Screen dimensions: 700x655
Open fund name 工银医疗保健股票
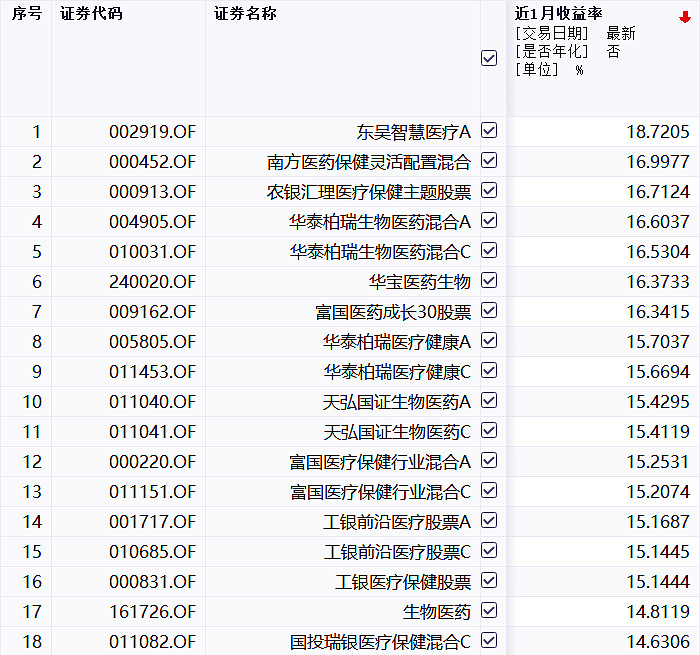pyautogui.click(x=403, y=582)
